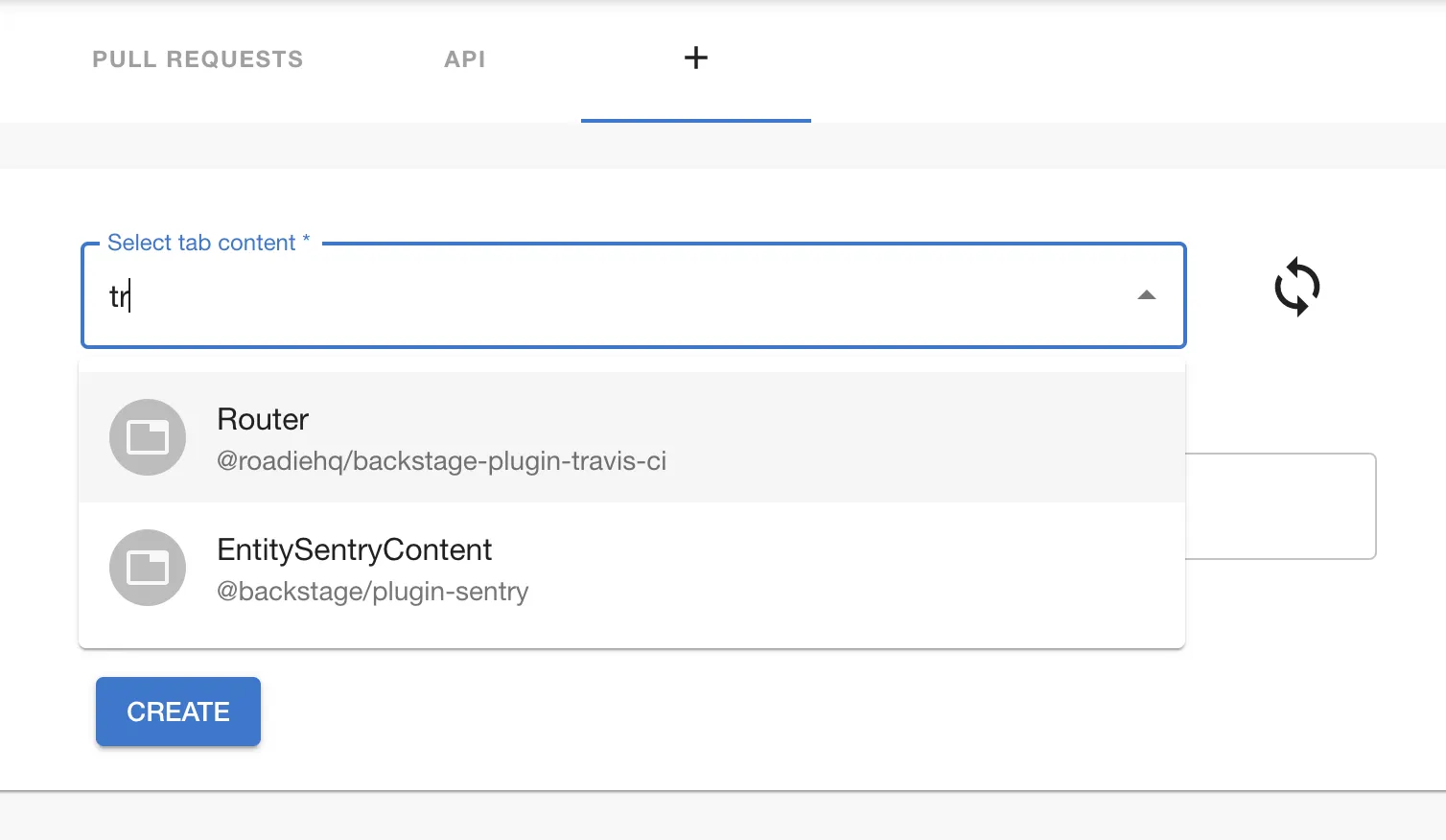Click the empty area right of Router row
This screenshot has width=1446, height=840.
(x=911, y=437)
